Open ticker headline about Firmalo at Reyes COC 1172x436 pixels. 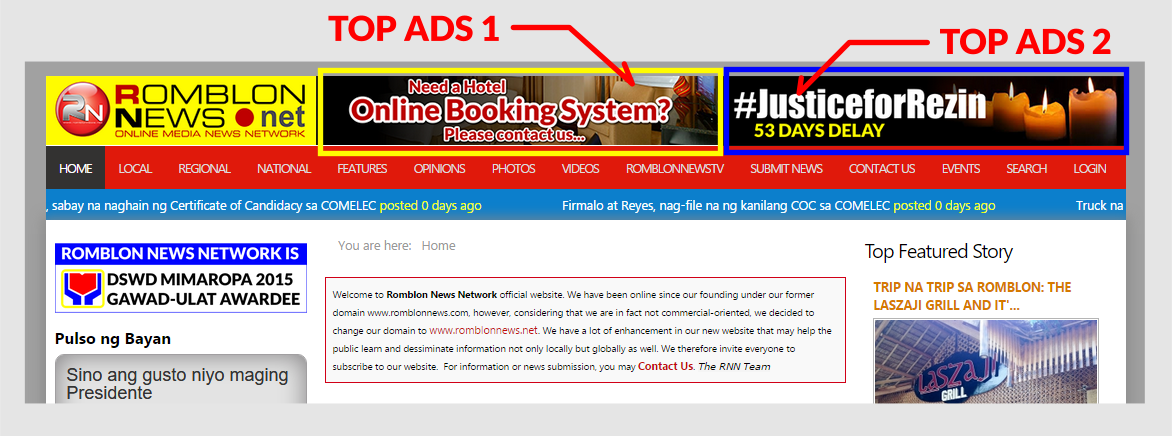coord(726,205)
